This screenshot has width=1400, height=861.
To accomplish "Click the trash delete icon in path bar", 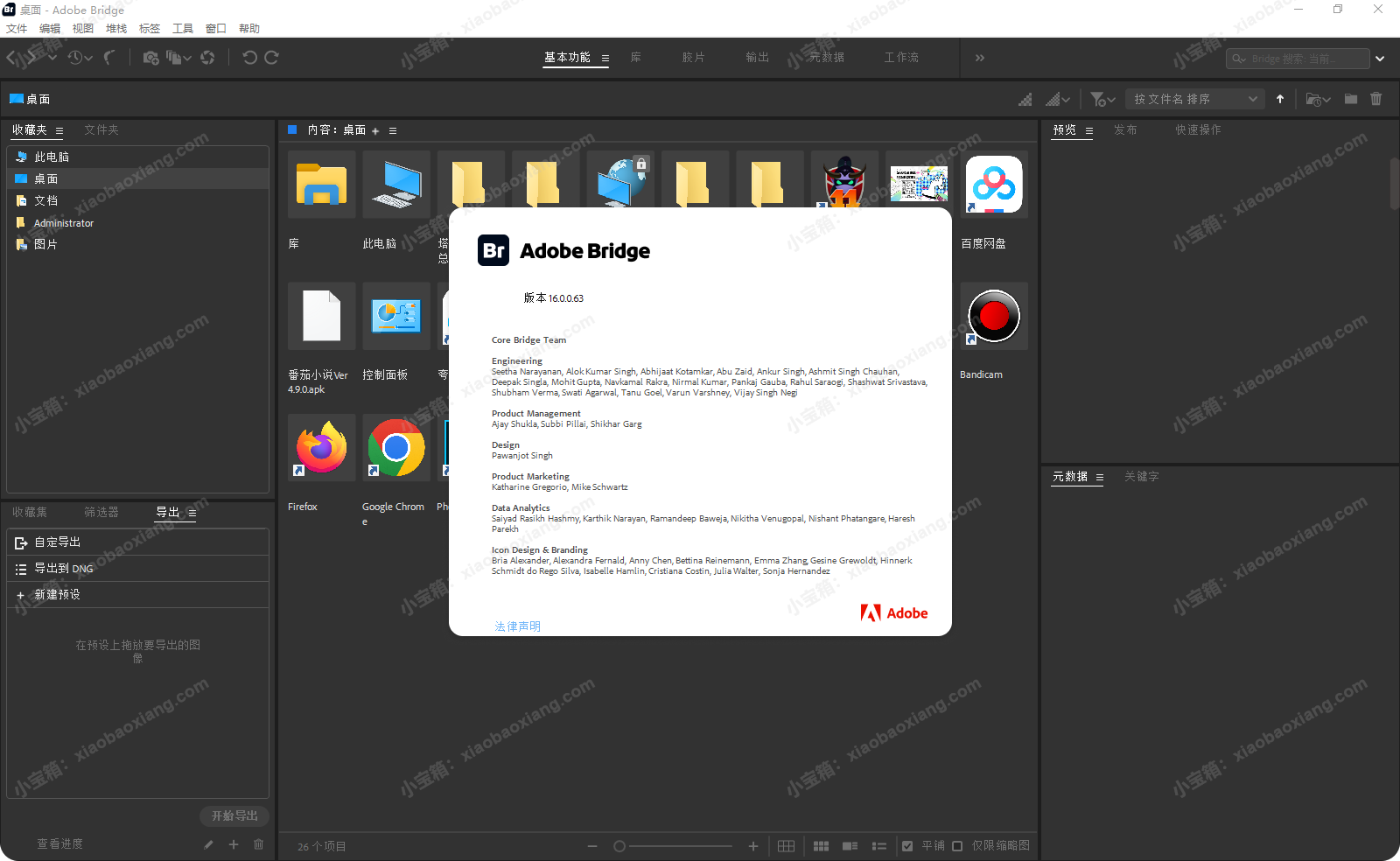I will tap(1375, 99).
